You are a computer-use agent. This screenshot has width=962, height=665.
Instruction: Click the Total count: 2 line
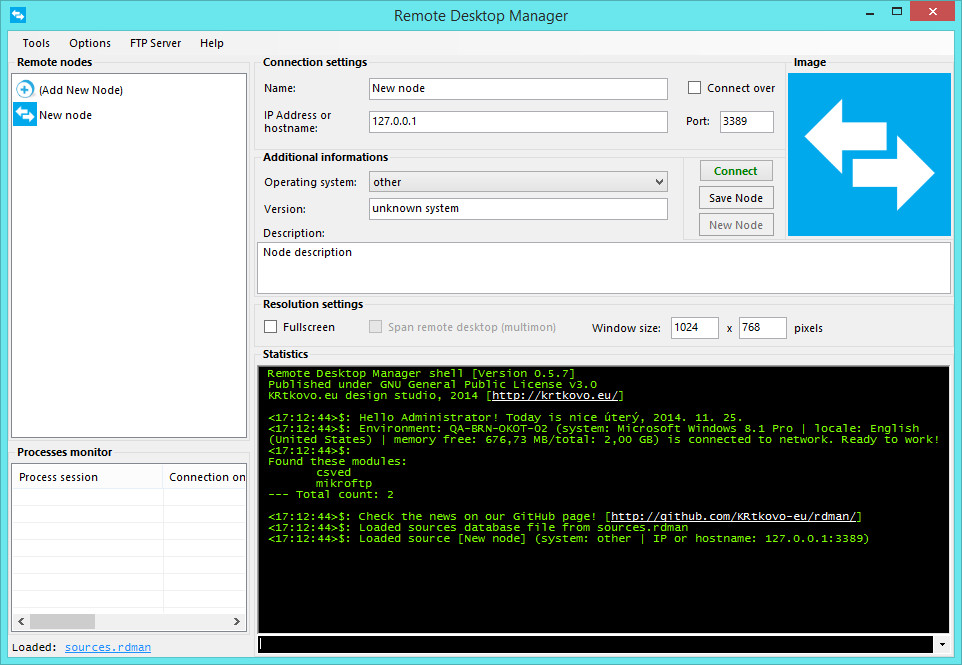331,494
